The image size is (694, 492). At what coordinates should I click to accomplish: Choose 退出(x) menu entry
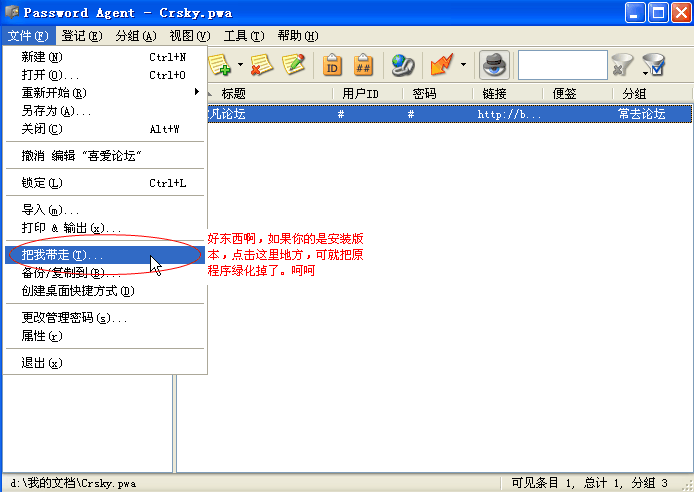click(105, 363)
